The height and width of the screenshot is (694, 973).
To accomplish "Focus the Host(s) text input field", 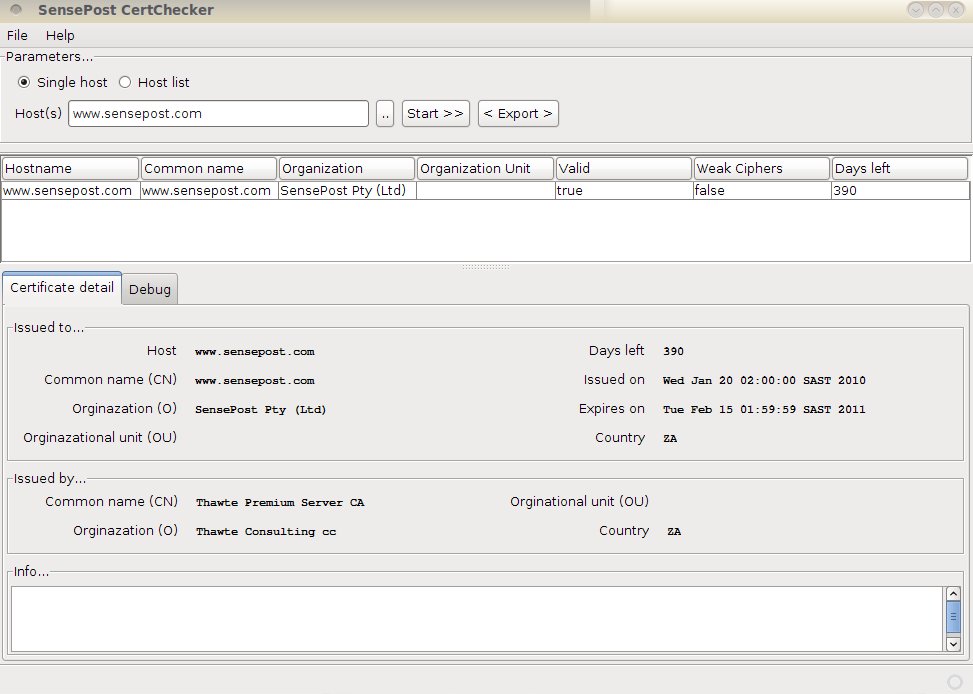I will 218,114.
